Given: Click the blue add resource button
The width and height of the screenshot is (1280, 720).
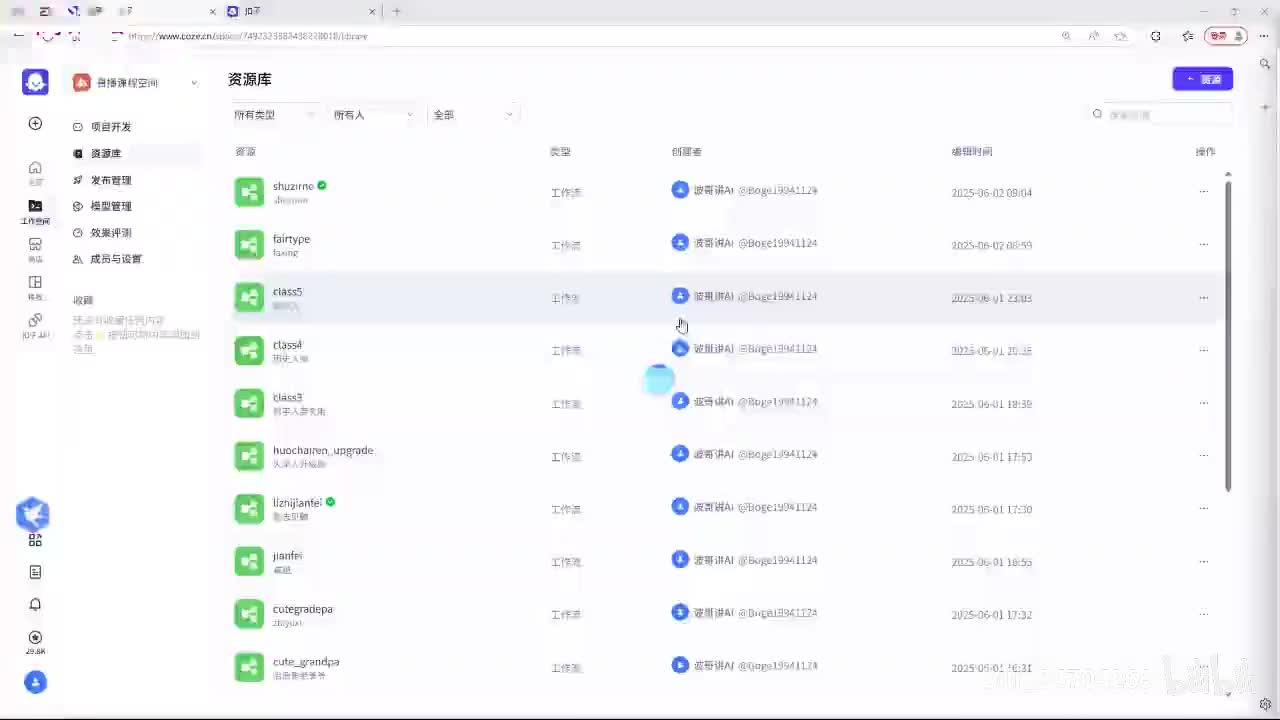Looking at the screenshot, I should (1202, 79).
